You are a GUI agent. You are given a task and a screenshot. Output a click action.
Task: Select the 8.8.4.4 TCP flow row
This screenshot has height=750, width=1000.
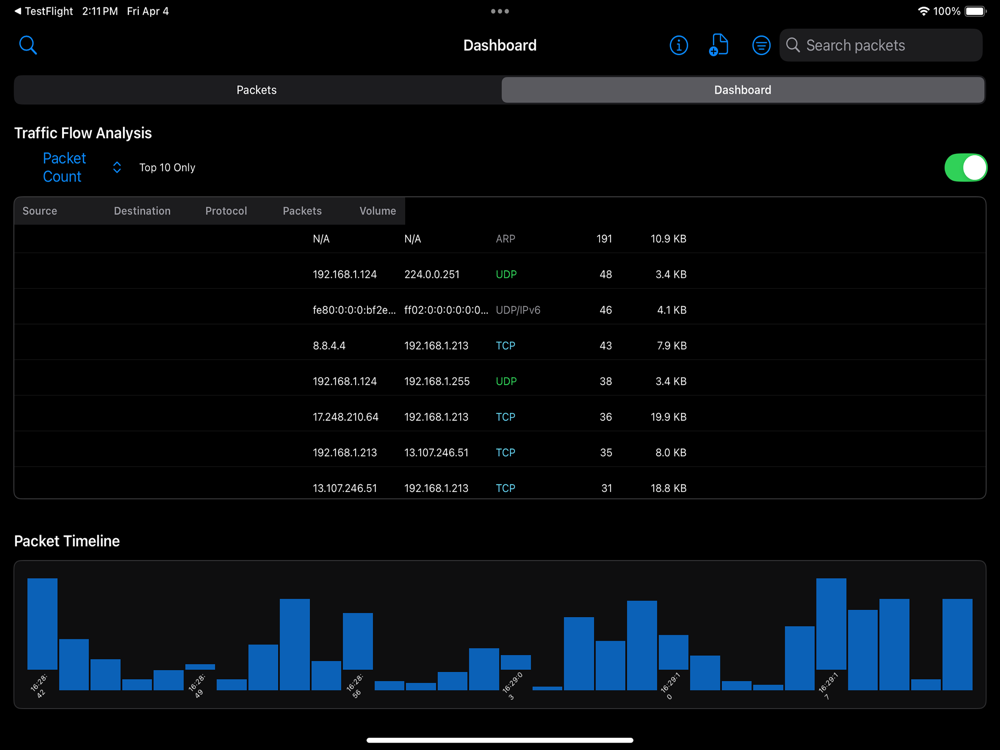click(500, 346)
